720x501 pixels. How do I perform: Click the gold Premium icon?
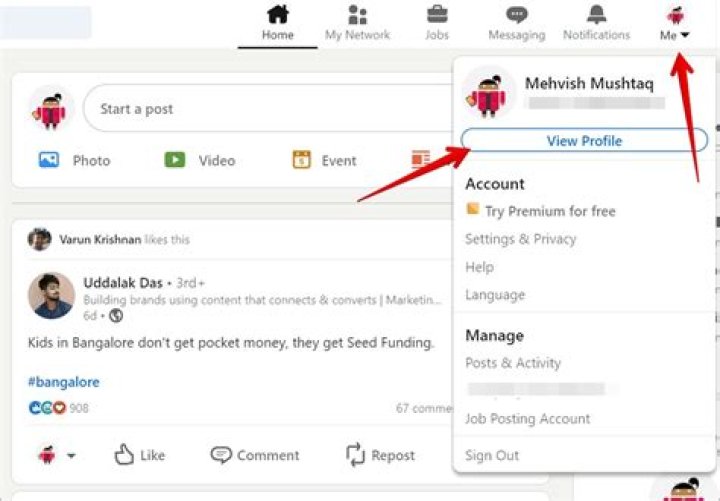(472, 209)
